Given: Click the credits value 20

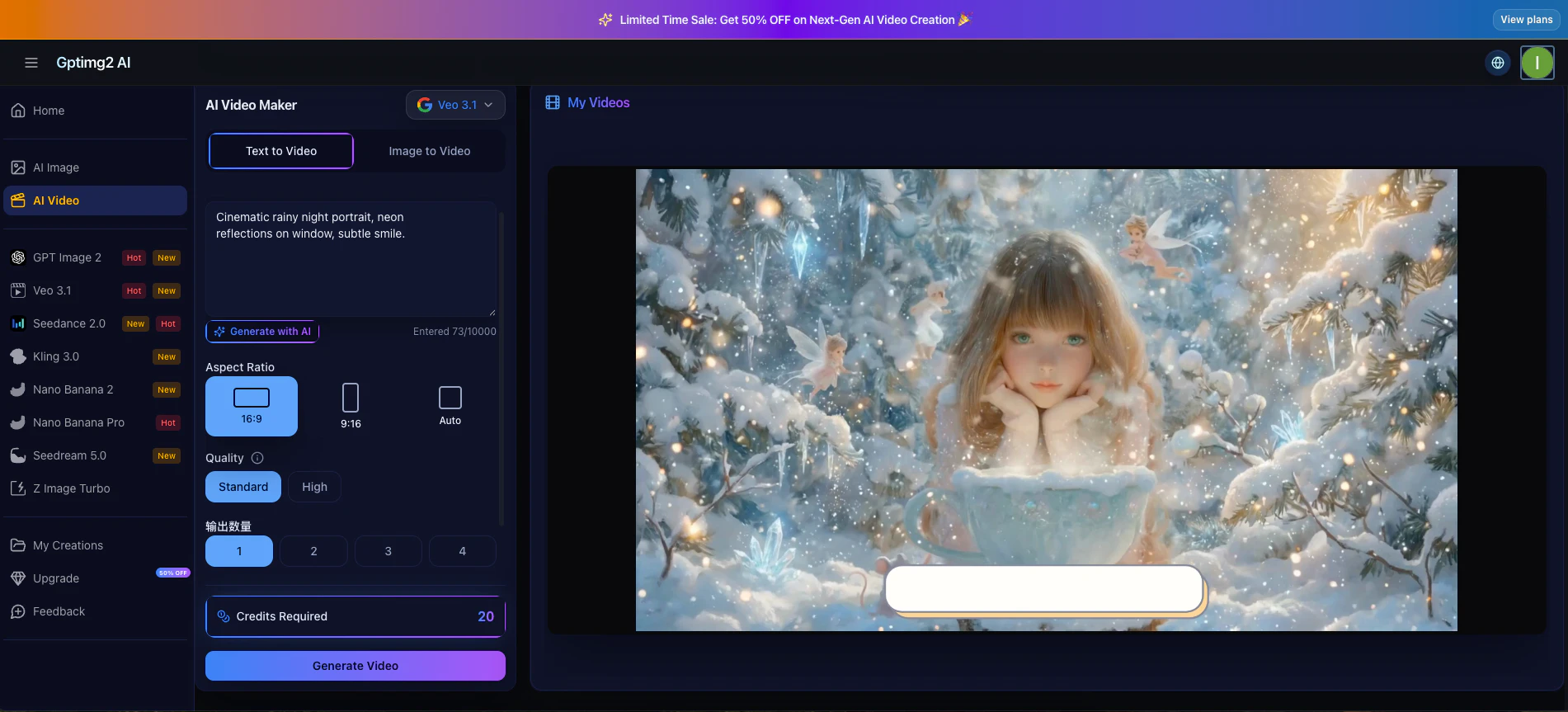Looking at the screenshot, I should (x=486, y=616).
